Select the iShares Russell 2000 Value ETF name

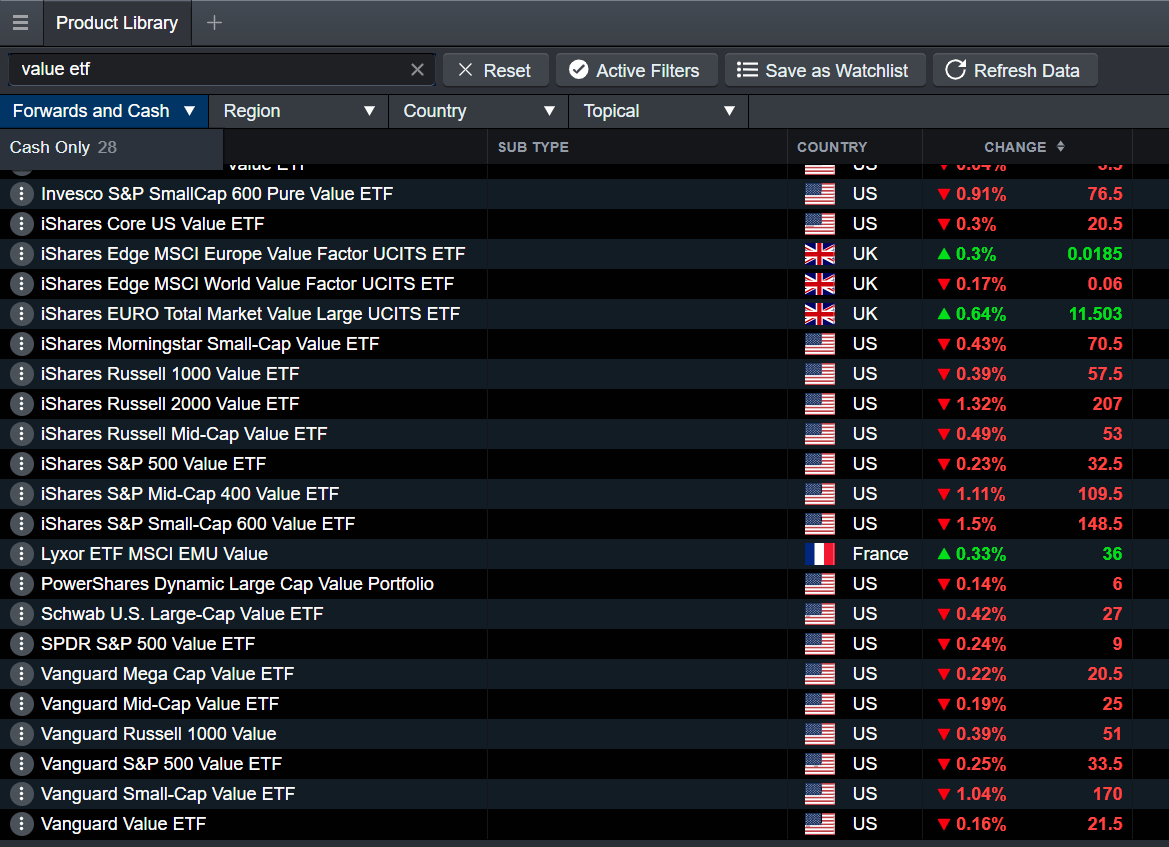pyautogui.click(x=170, y=404)
